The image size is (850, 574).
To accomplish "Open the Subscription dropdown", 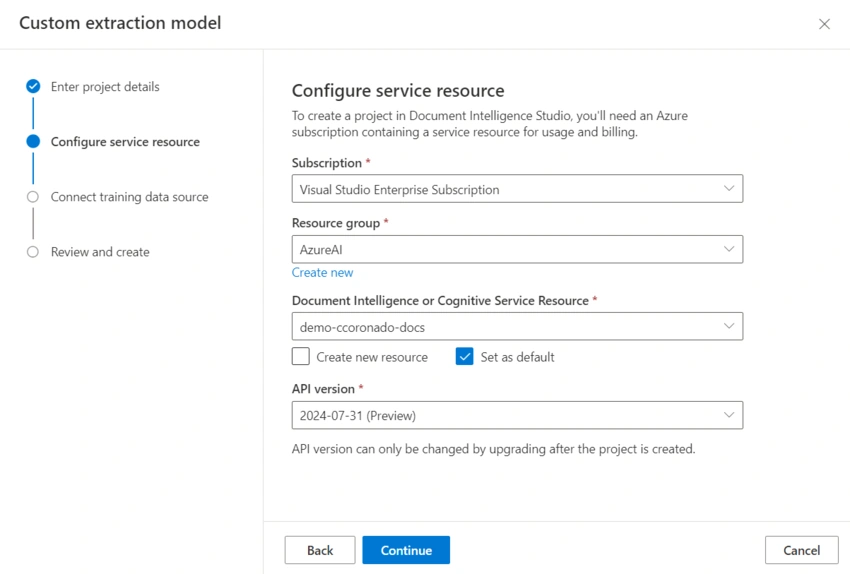I will [517, 189].
